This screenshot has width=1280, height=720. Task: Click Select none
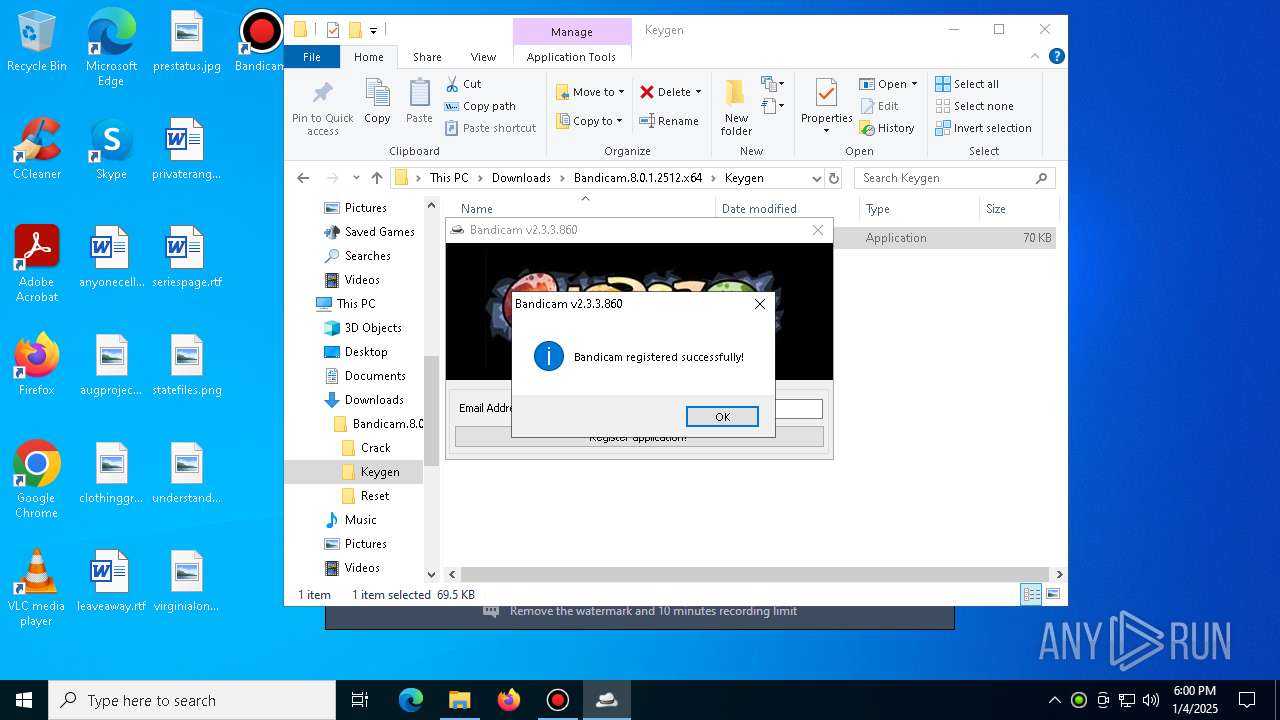click(974, 106)
